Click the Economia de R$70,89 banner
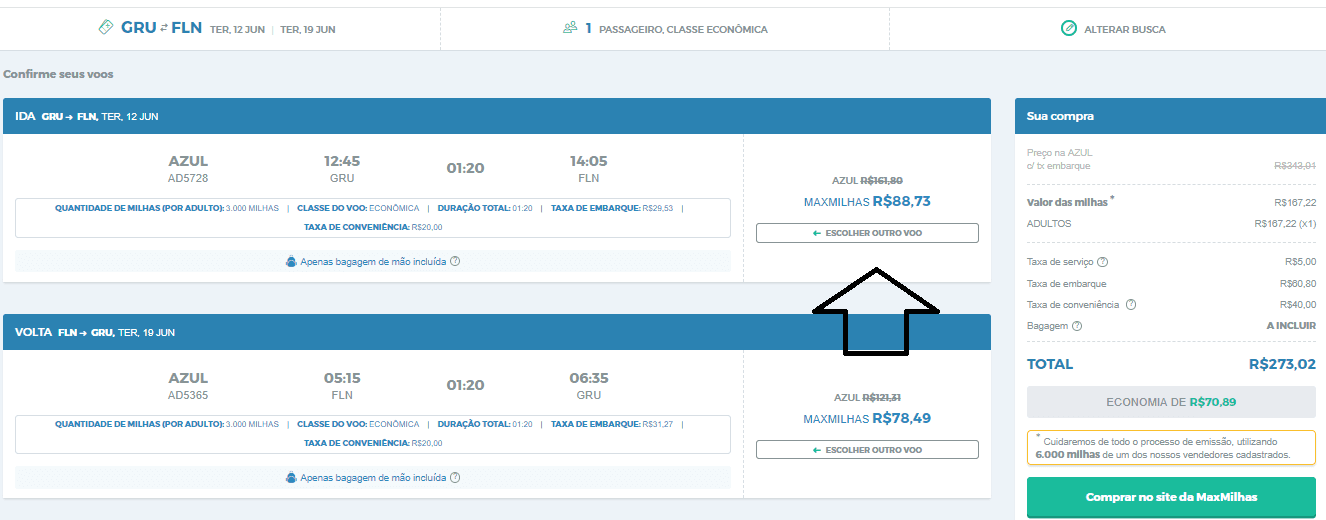 coord(1171,402)
